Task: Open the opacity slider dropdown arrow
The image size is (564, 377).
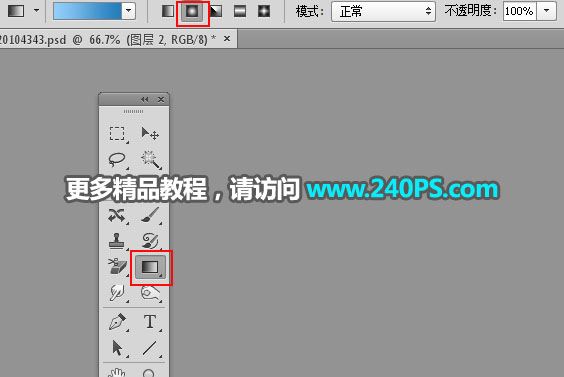Action: coord(546,11)
